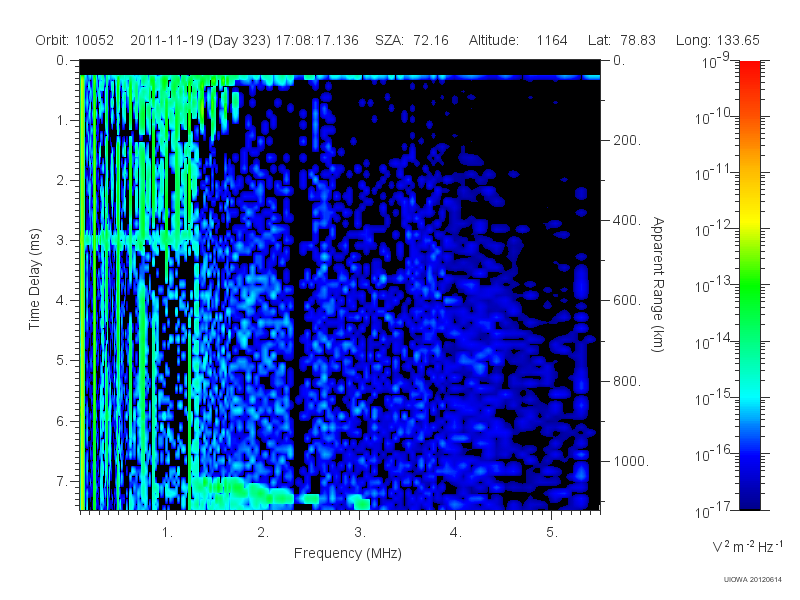Click the 10^-12 color scale label
The height and width of the screenshot is (600, 800).
pyautogui.click(x=713, y=229)
